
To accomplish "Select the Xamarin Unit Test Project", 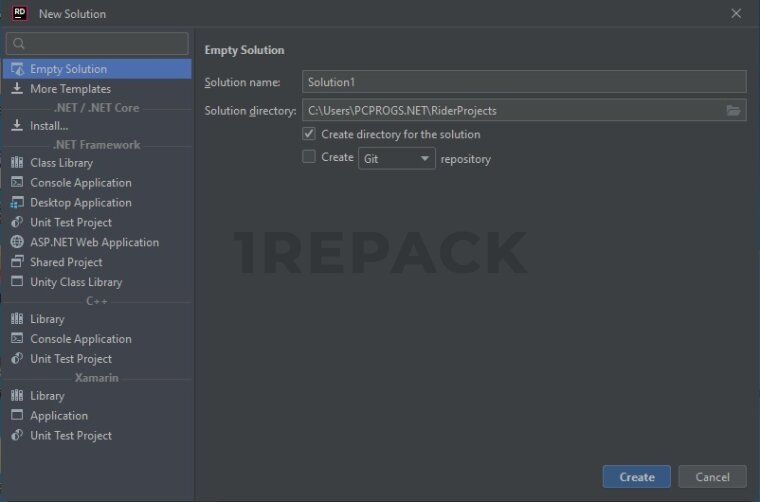I will tap(70, 436).
